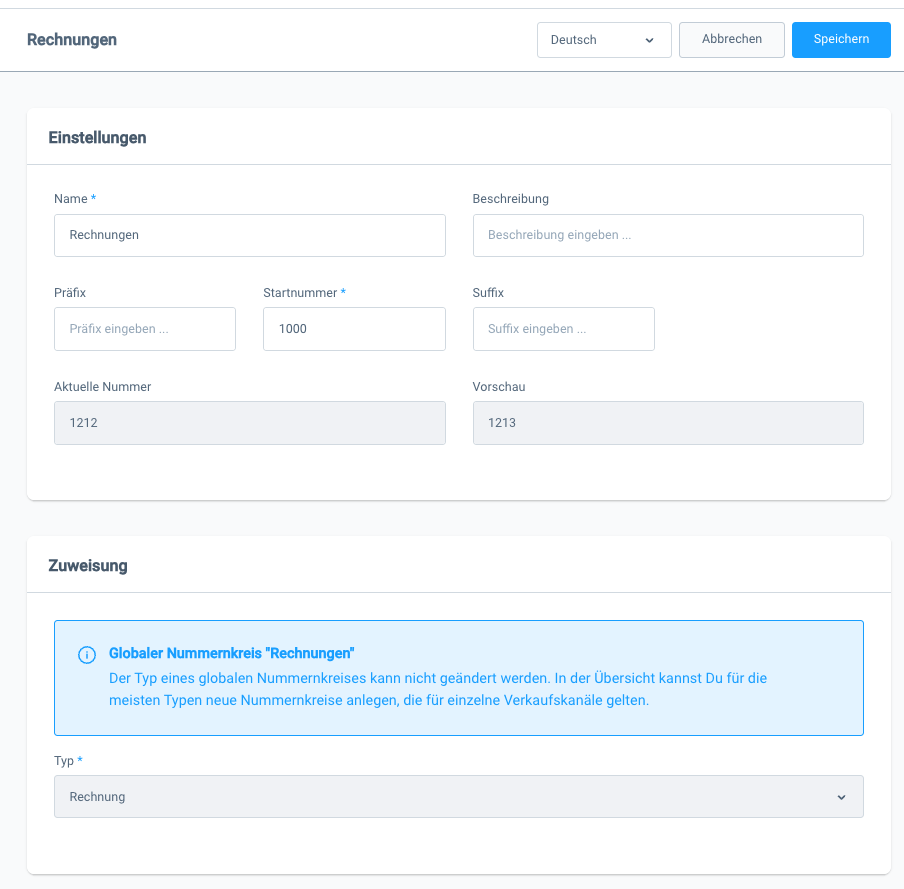Expand the Typ dropdown showing Rechnung
Viewport: 904px width, 889px height.
coord(458,797)
